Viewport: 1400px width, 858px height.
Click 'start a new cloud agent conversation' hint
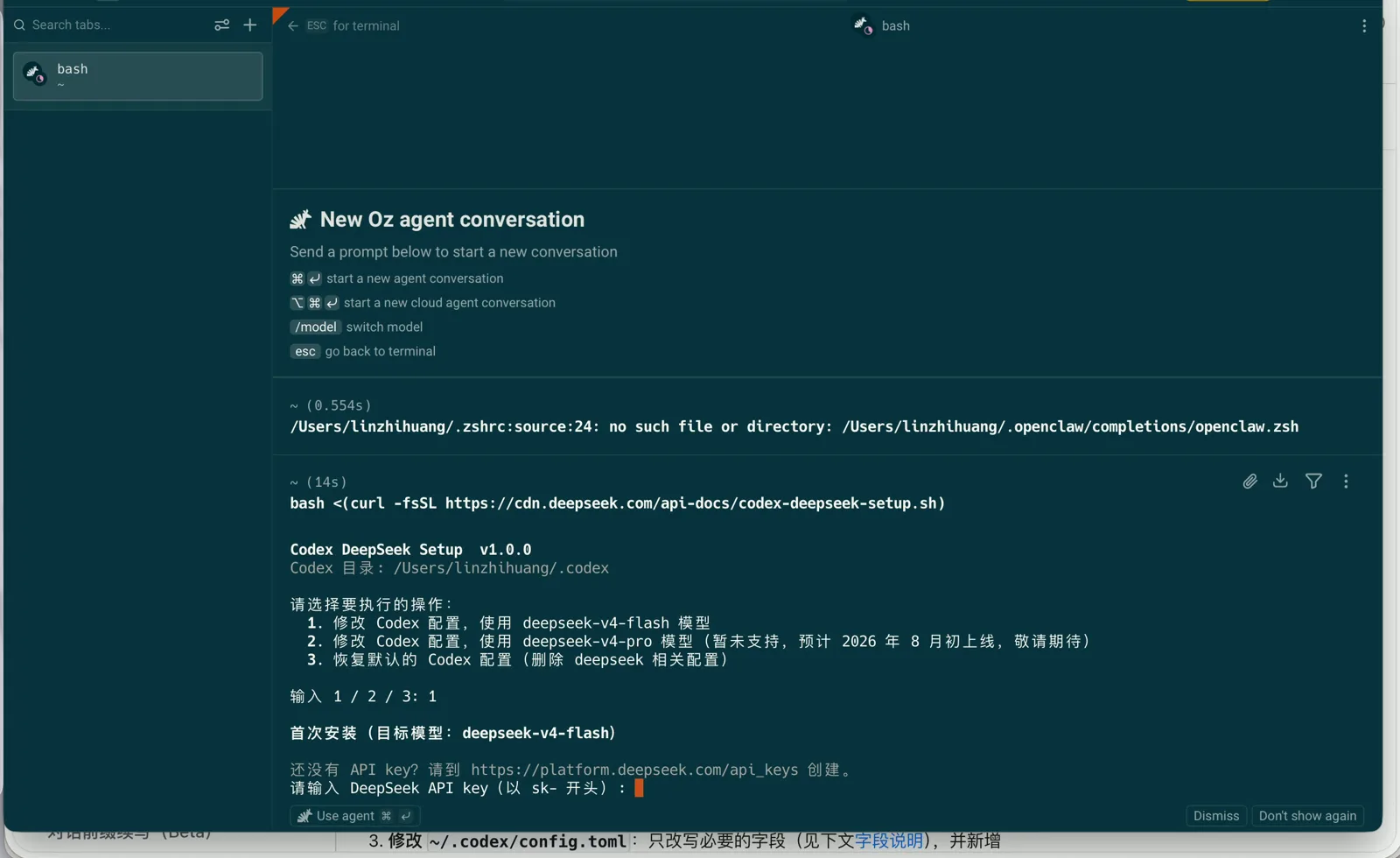tap(450, 303)
